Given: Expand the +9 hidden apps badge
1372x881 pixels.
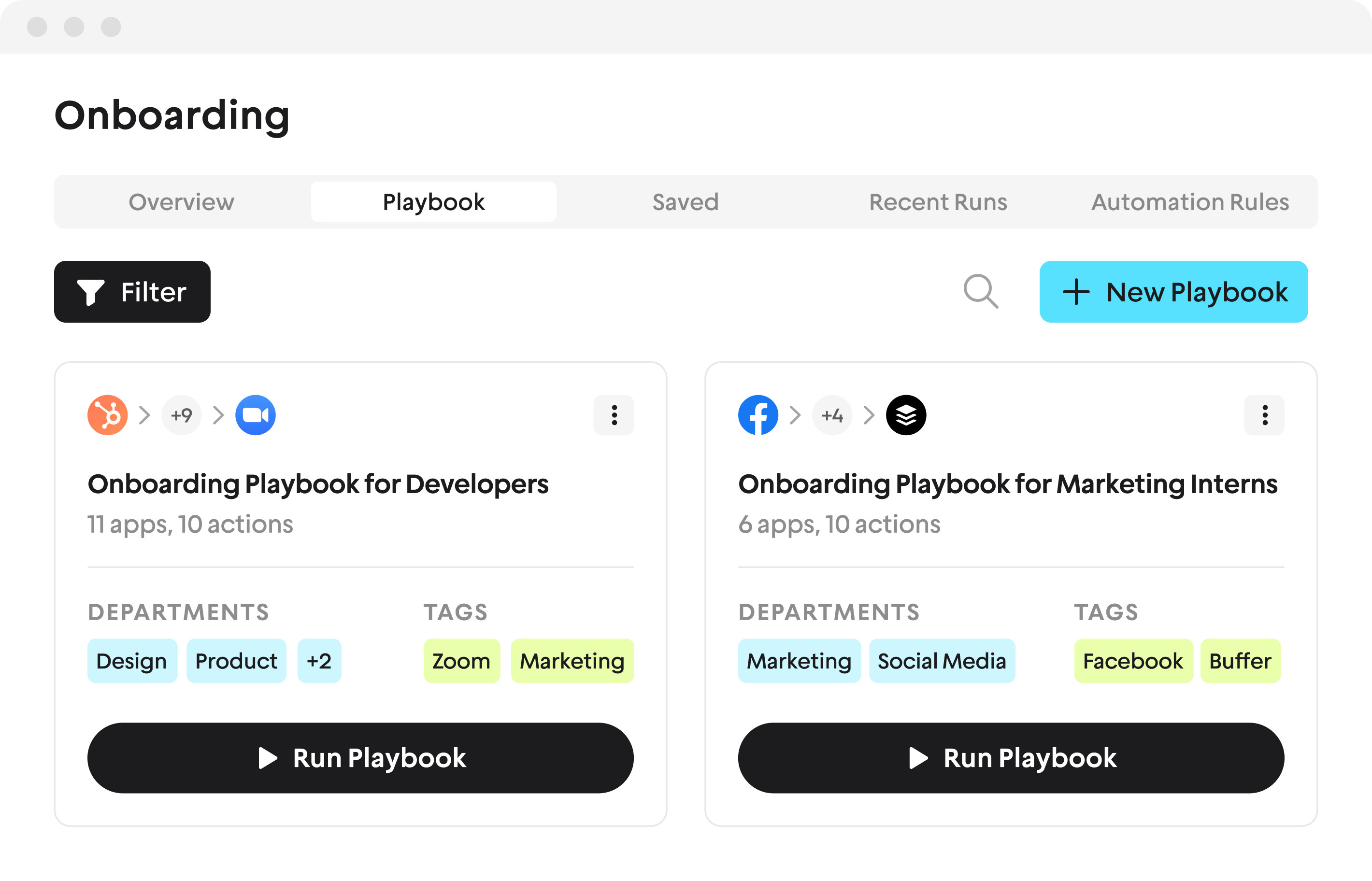Looking at the screenshot, I should pos(181,415).
